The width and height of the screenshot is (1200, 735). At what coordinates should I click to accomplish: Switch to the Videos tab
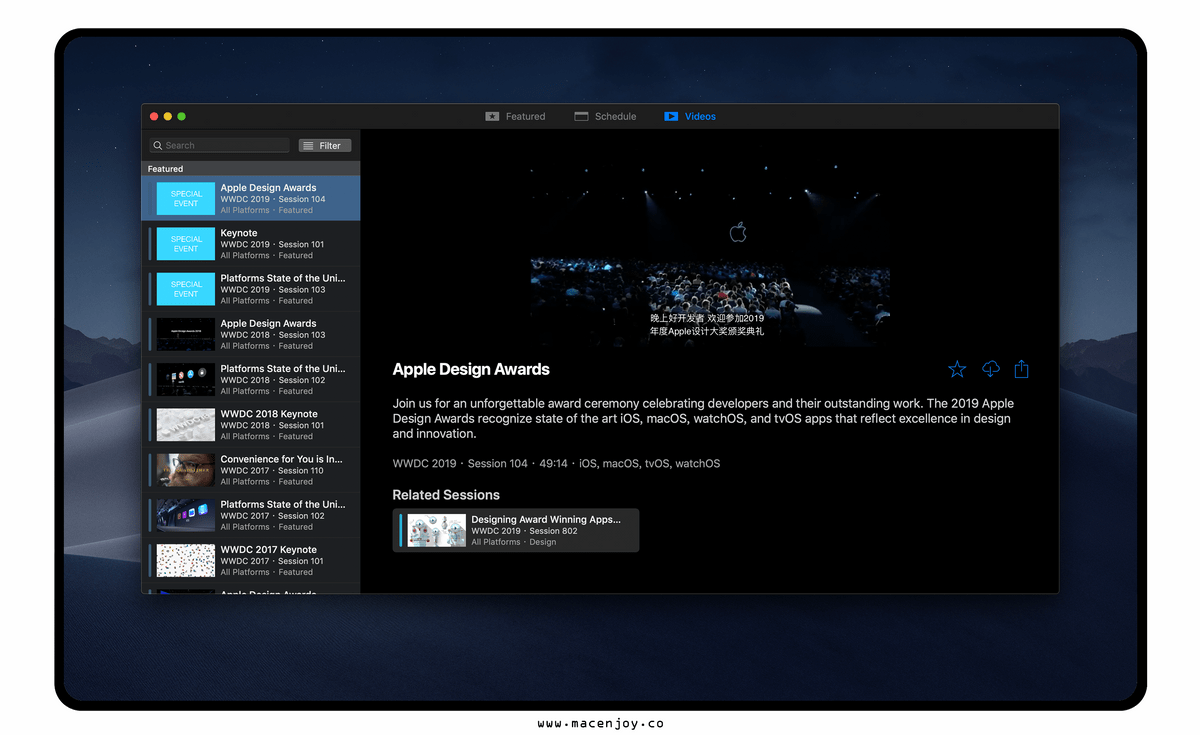click(x=690, y=116)
